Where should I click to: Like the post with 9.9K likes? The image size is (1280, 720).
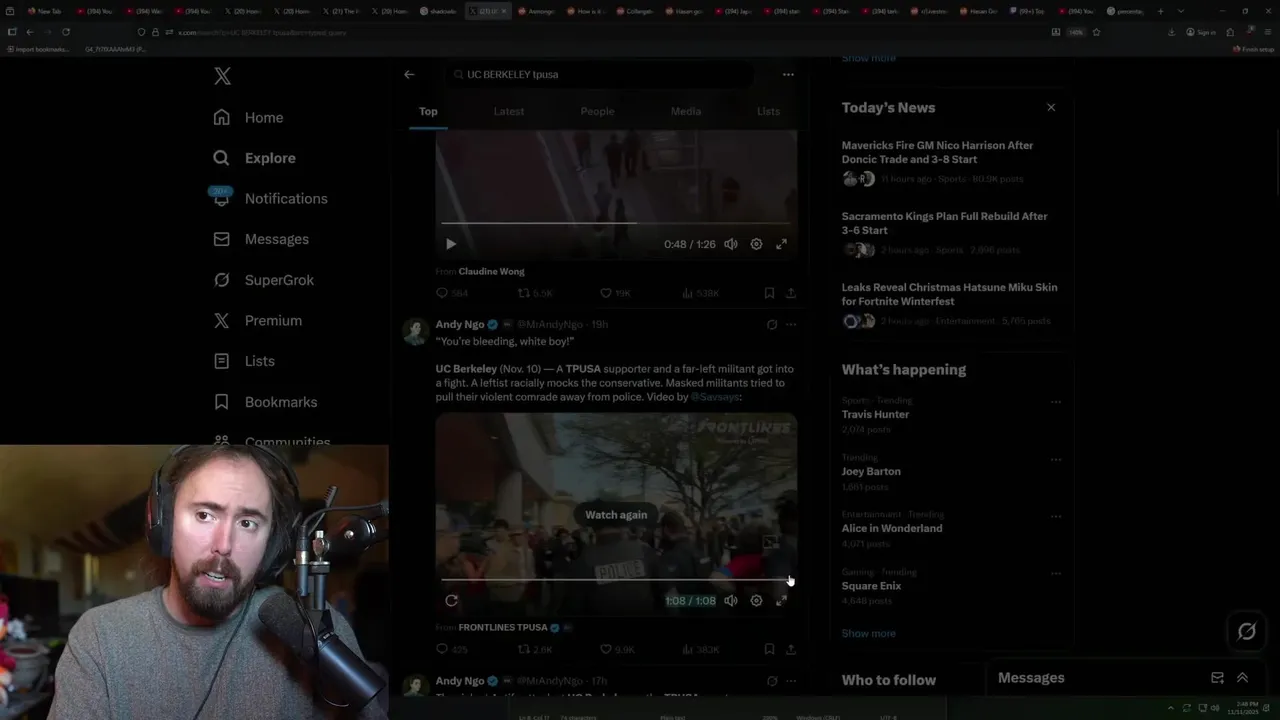click(x=616, y=649)
